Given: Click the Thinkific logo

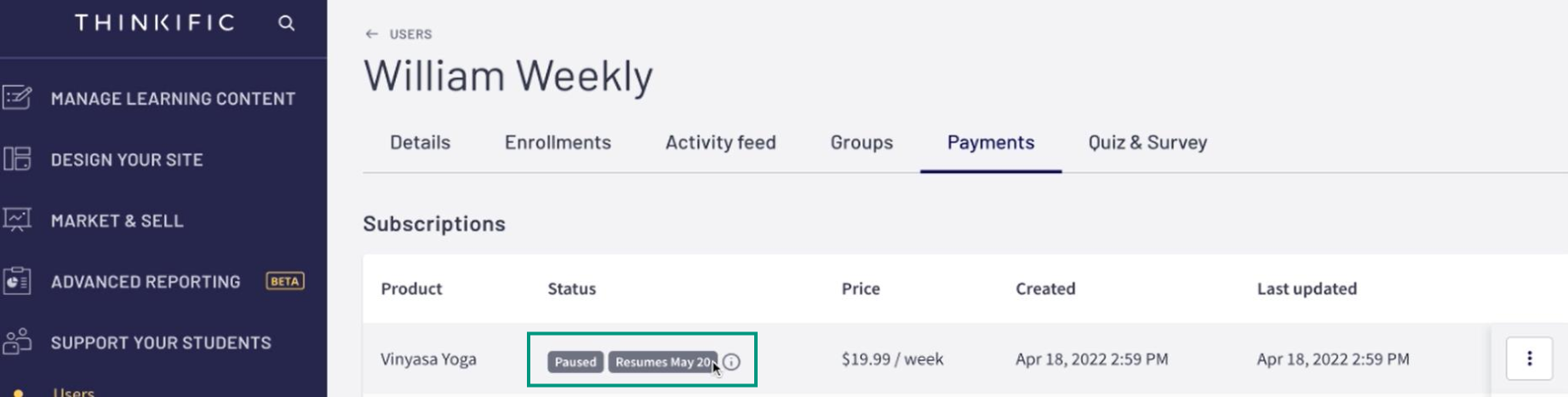Looking at the screenshot, I should pos(155,23).
